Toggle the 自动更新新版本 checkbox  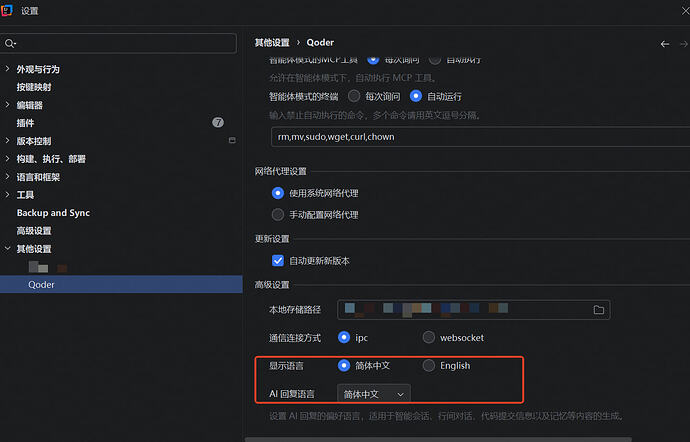coord(278,261)
